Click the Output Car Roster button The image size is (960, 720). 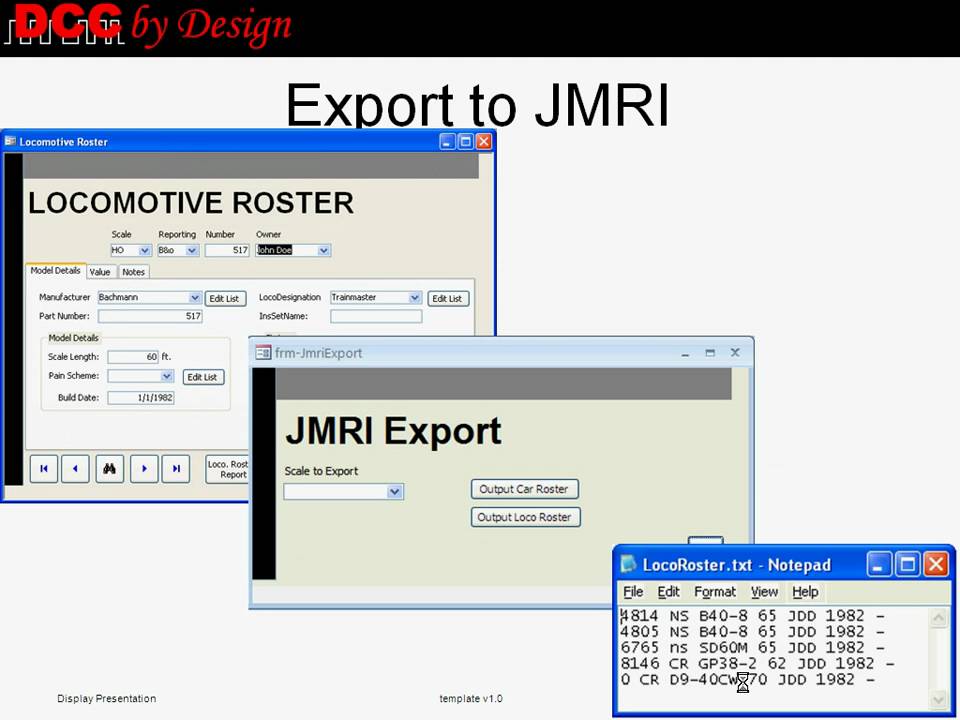tap(524, 489)
